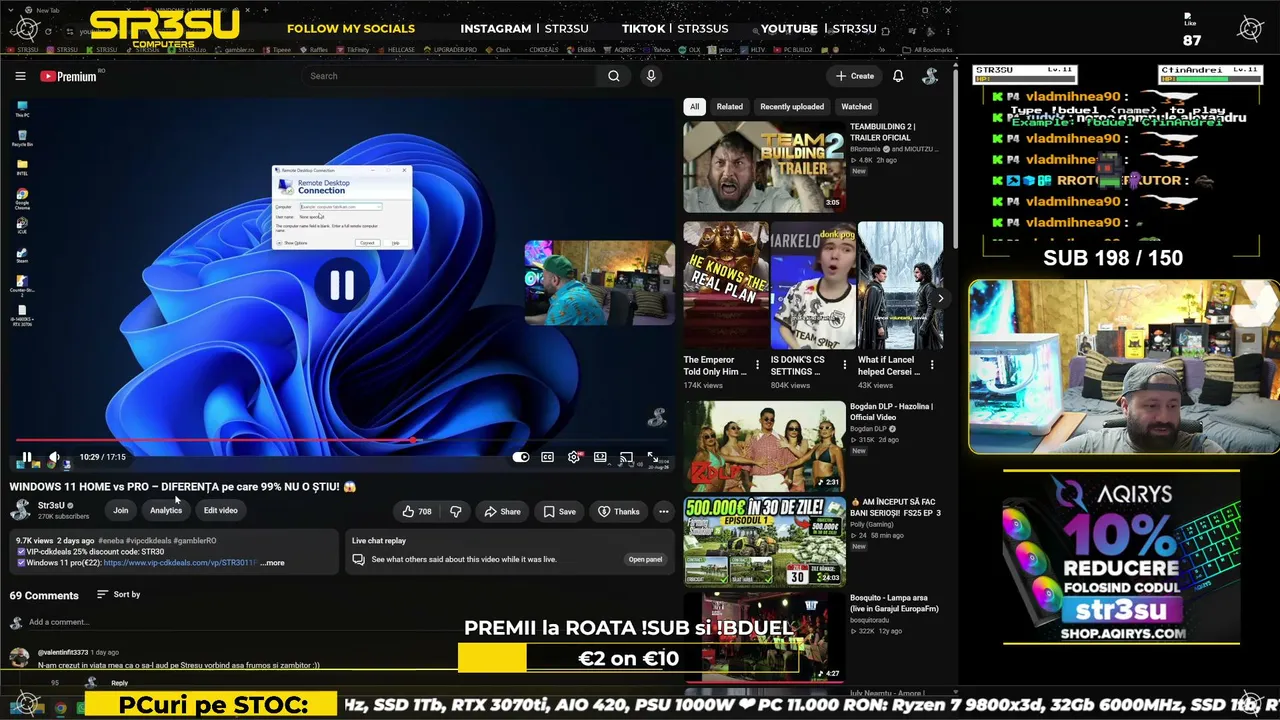Open options for IS DONK'S CS SETTINGS short
This screenshot has width=1280, height=720.
point(844,365)
